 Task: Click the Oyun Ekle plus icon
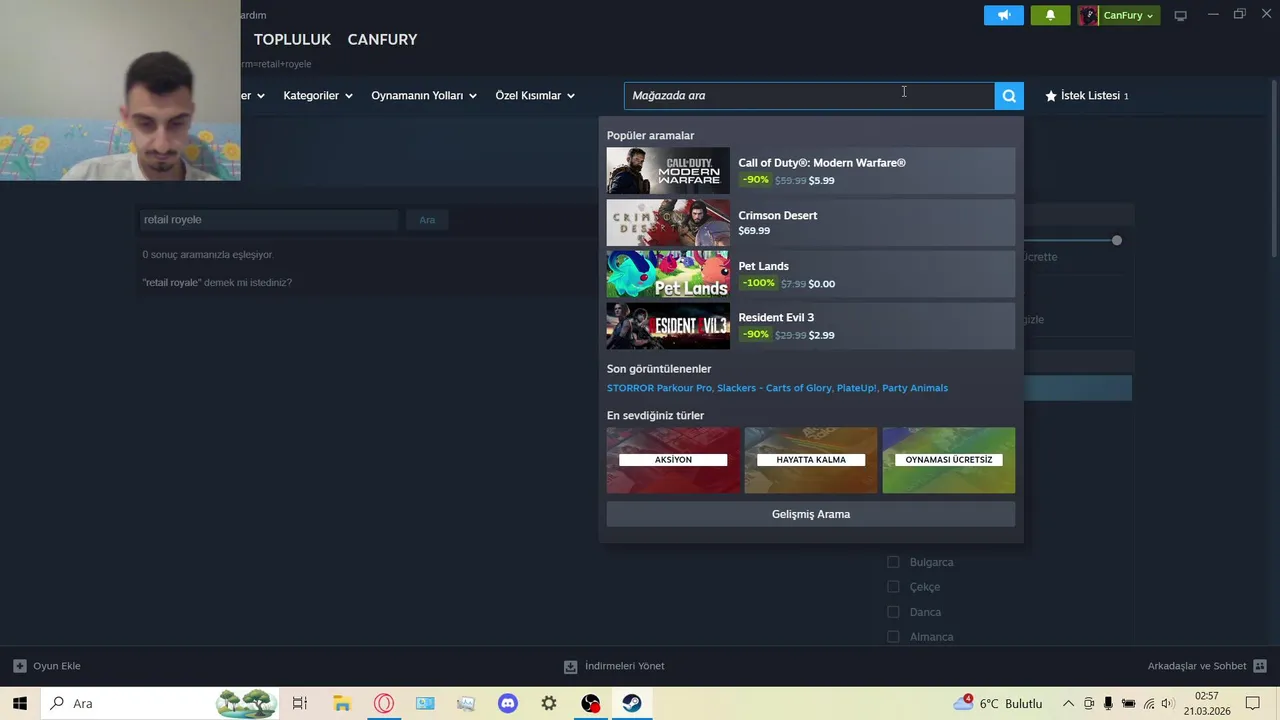19,666
